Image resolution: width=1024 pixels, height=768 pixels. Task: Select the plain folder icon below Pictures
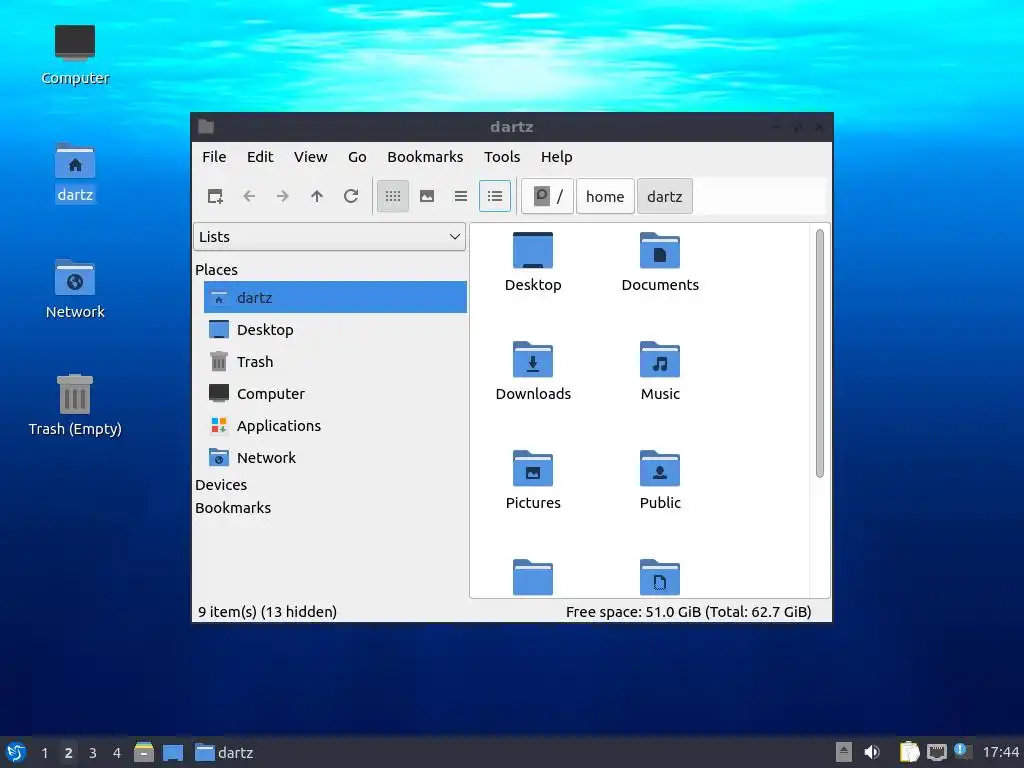pos(533,577)
